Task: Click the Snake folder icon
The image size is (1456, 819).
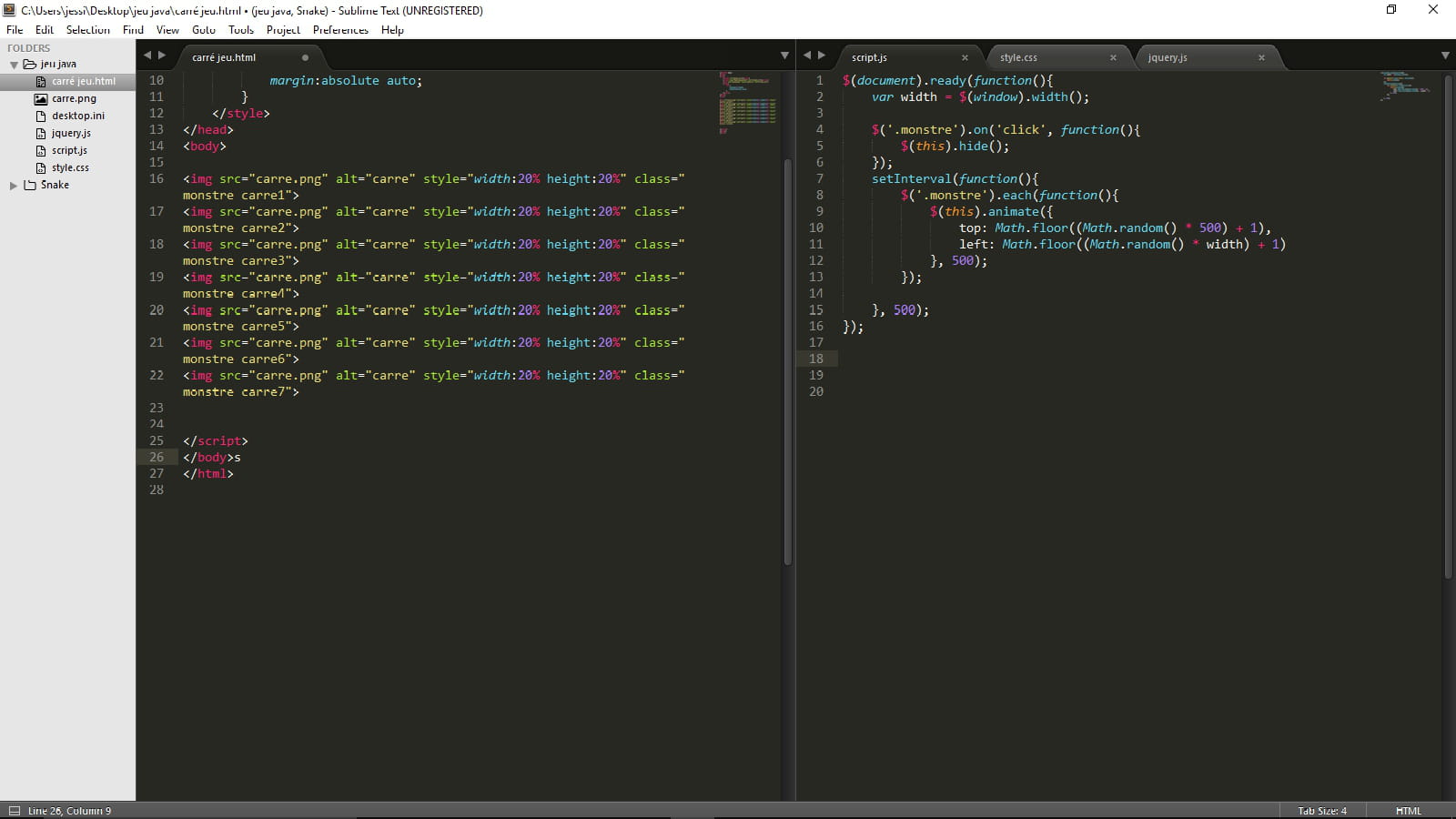Action: pos(30,185)
